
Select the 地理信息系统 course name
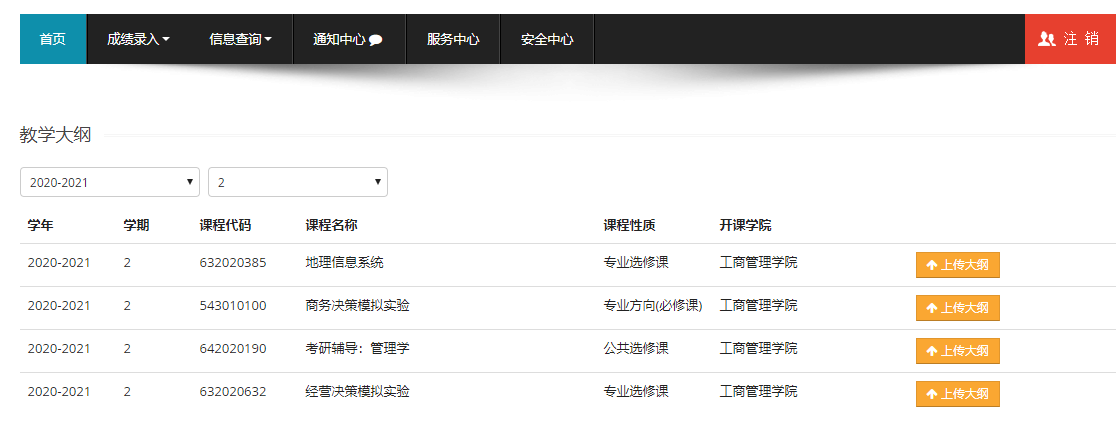click(x=344, y=263)
